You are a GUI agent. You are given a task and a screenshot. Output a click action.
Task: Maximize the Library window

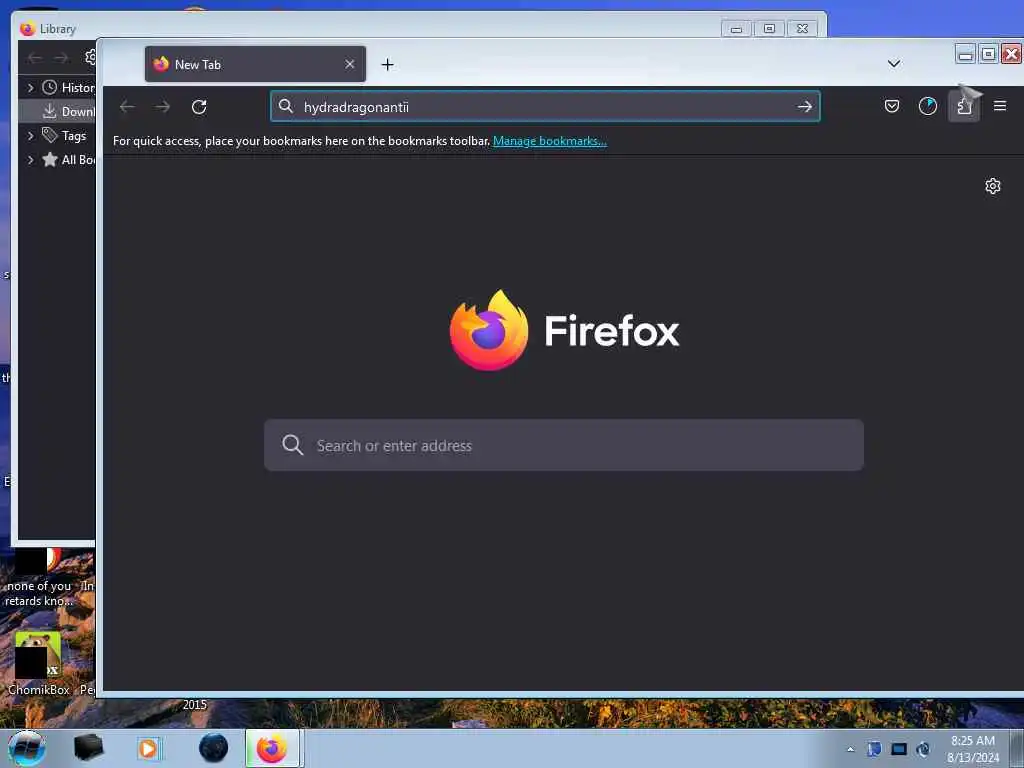769,29
